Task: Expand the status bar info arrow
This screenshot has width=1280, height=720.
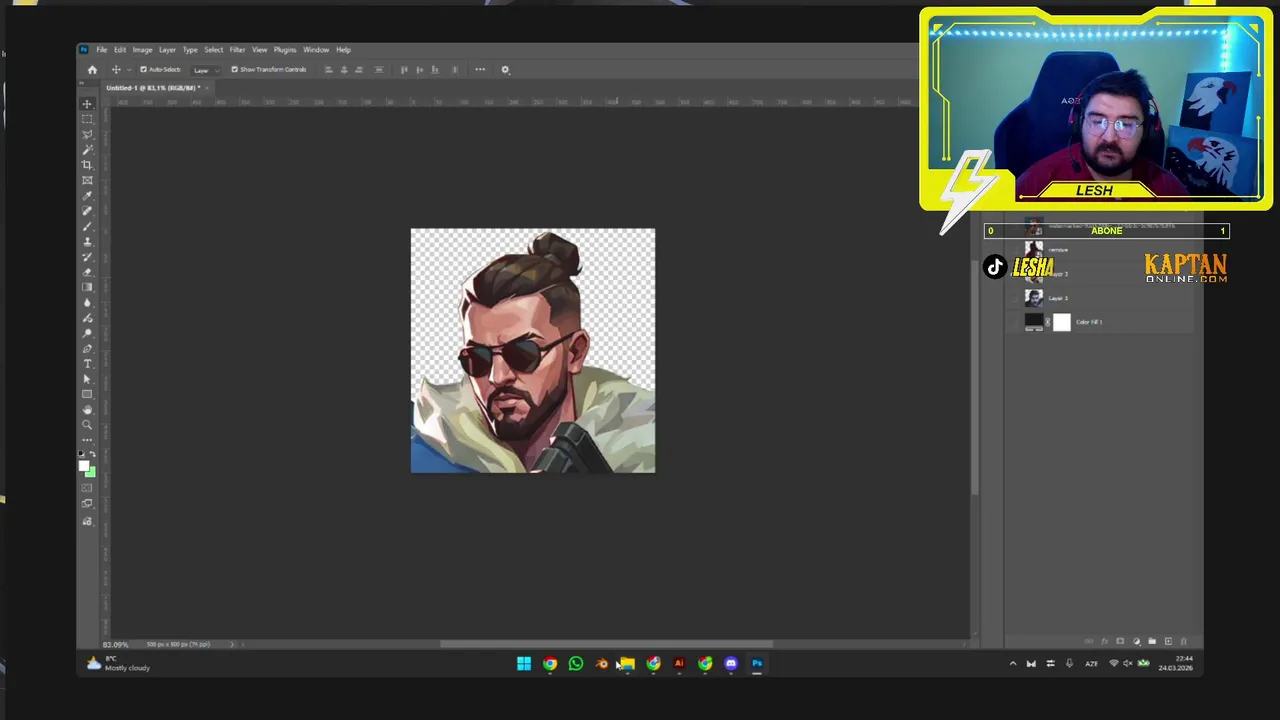Action: pyautogui.click(x=232, y=644)
